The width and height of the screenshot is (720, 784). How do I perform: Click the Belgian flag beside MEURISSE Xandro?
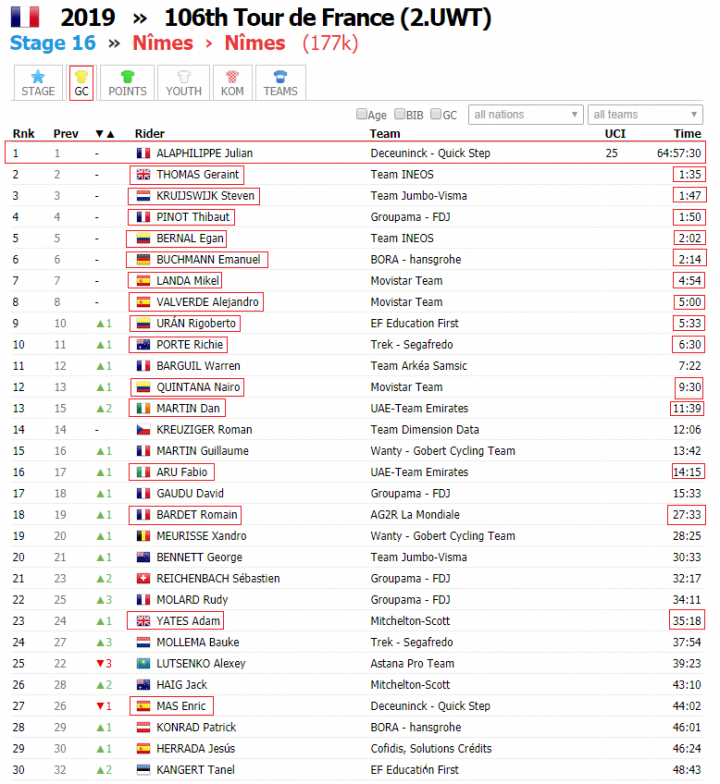tap(144, 536)
